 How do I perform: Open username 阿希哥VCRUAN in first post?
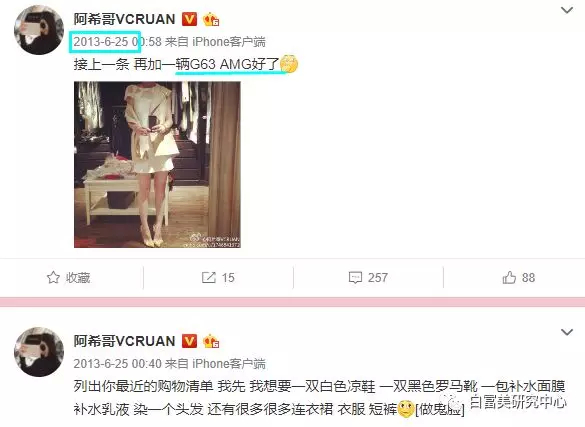coord(124,19)
